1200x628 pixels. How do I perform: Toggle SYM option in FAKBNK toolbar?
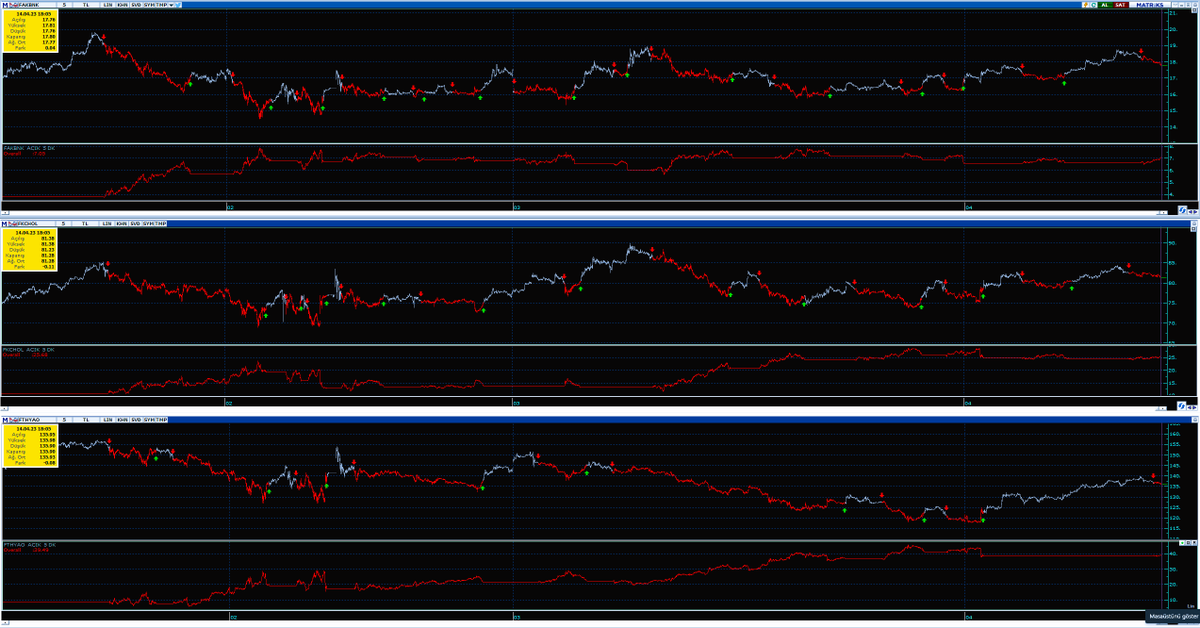pyautogui.click(x=149, y=5)
